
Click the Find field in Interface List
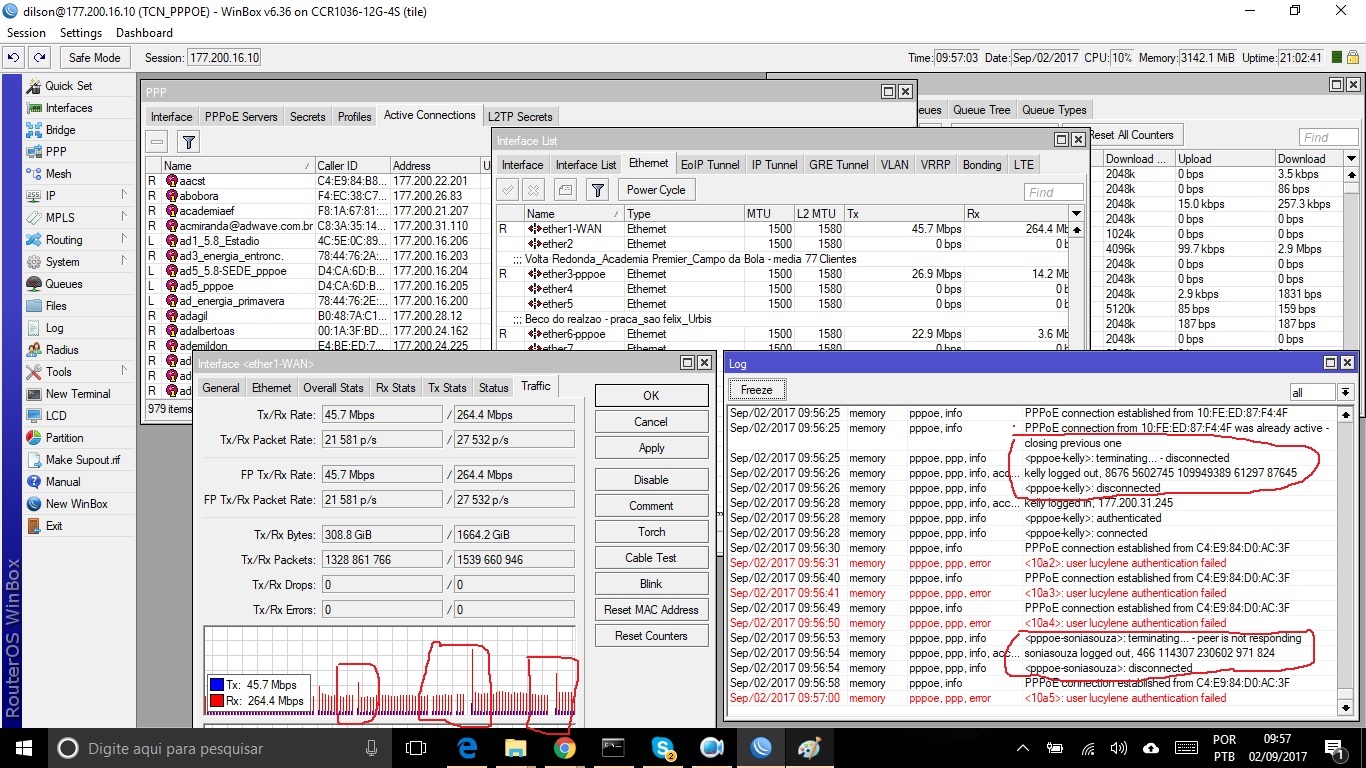1053,192
